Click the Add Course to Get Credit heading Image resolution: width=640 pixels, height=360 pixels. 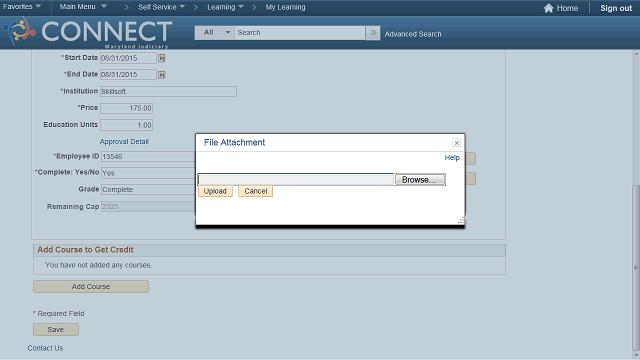click(85, 250)
